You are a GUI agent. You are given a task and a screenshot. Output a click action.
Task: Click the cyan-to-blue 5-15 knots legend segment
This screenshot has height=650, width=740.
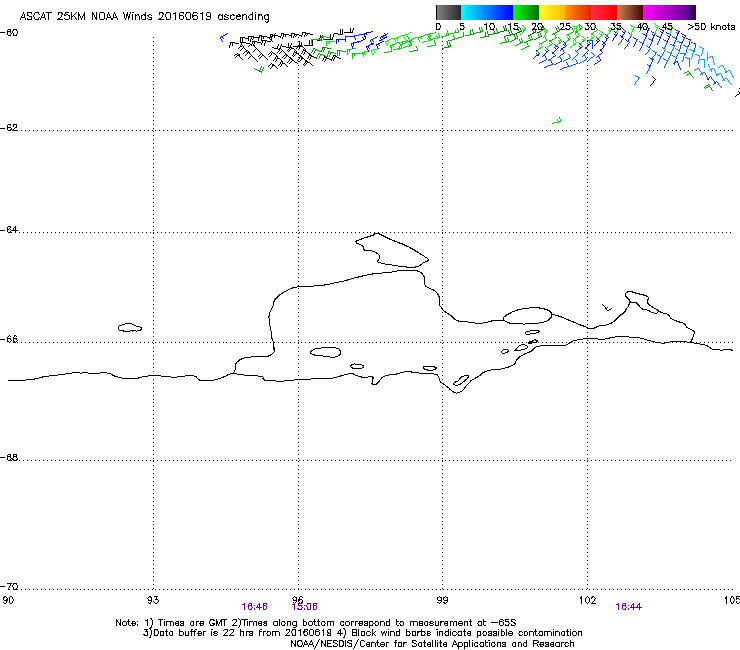(487, 12)
